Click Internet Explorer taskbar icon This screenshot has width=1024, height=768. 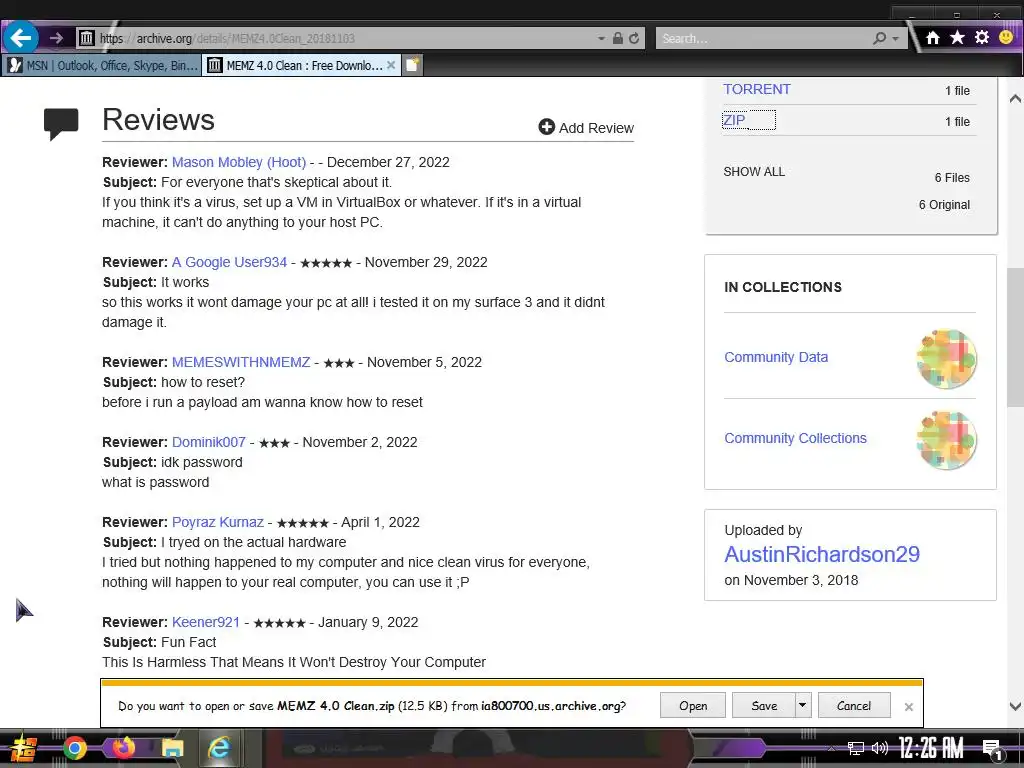219,748
